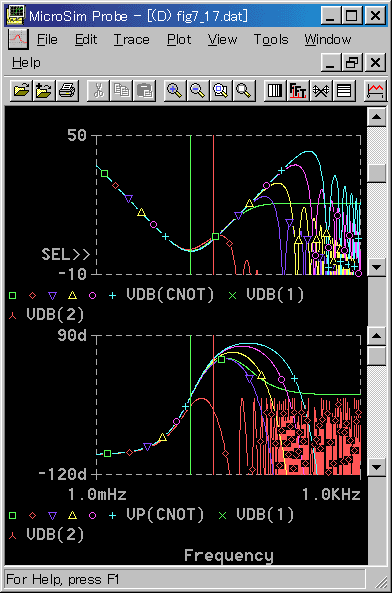
Task: Select lower plot VDB(1) trace label
Action: [265, 514]
